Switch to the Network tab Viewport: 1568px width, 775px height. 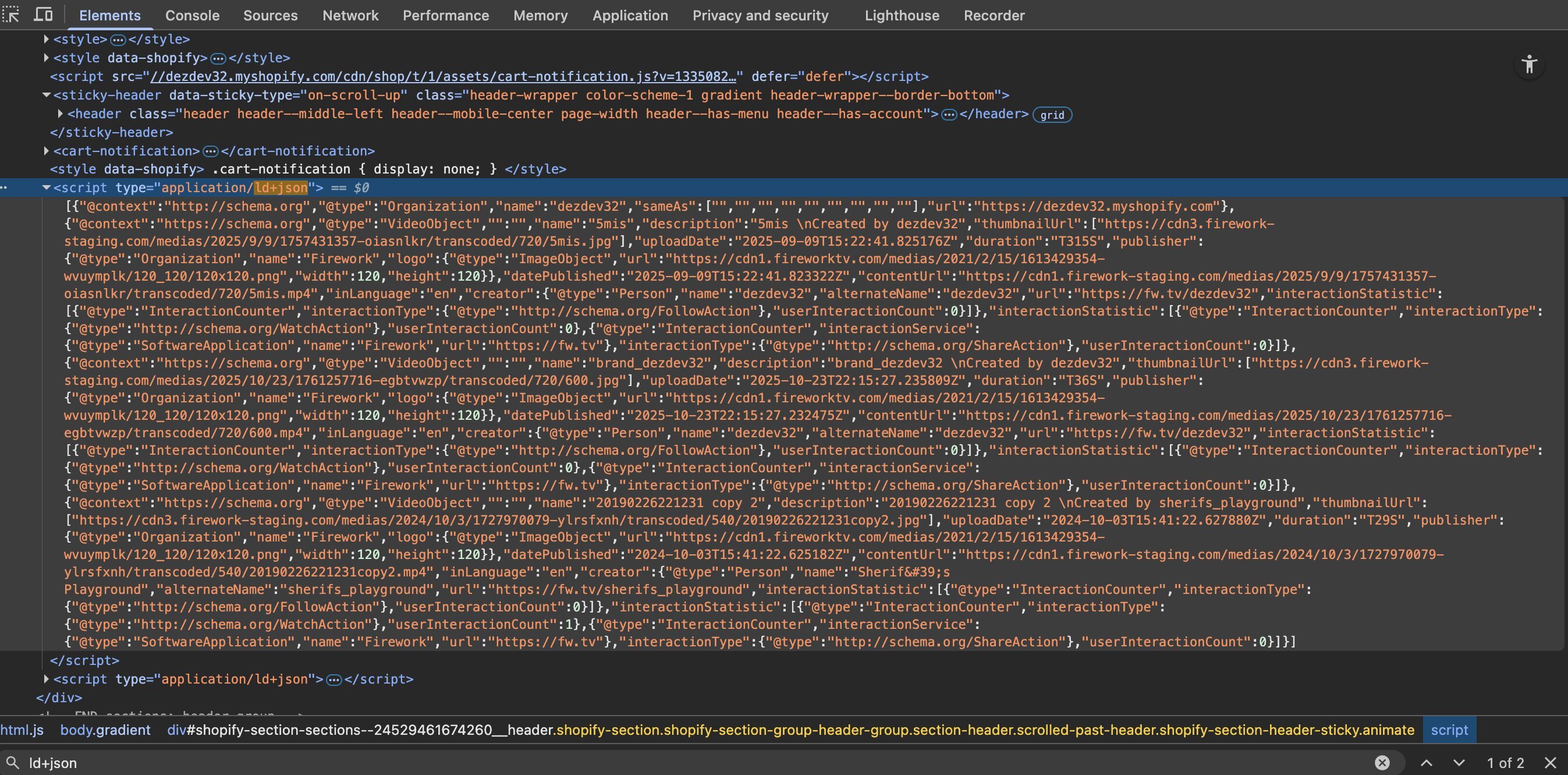[x=350, y=15]
